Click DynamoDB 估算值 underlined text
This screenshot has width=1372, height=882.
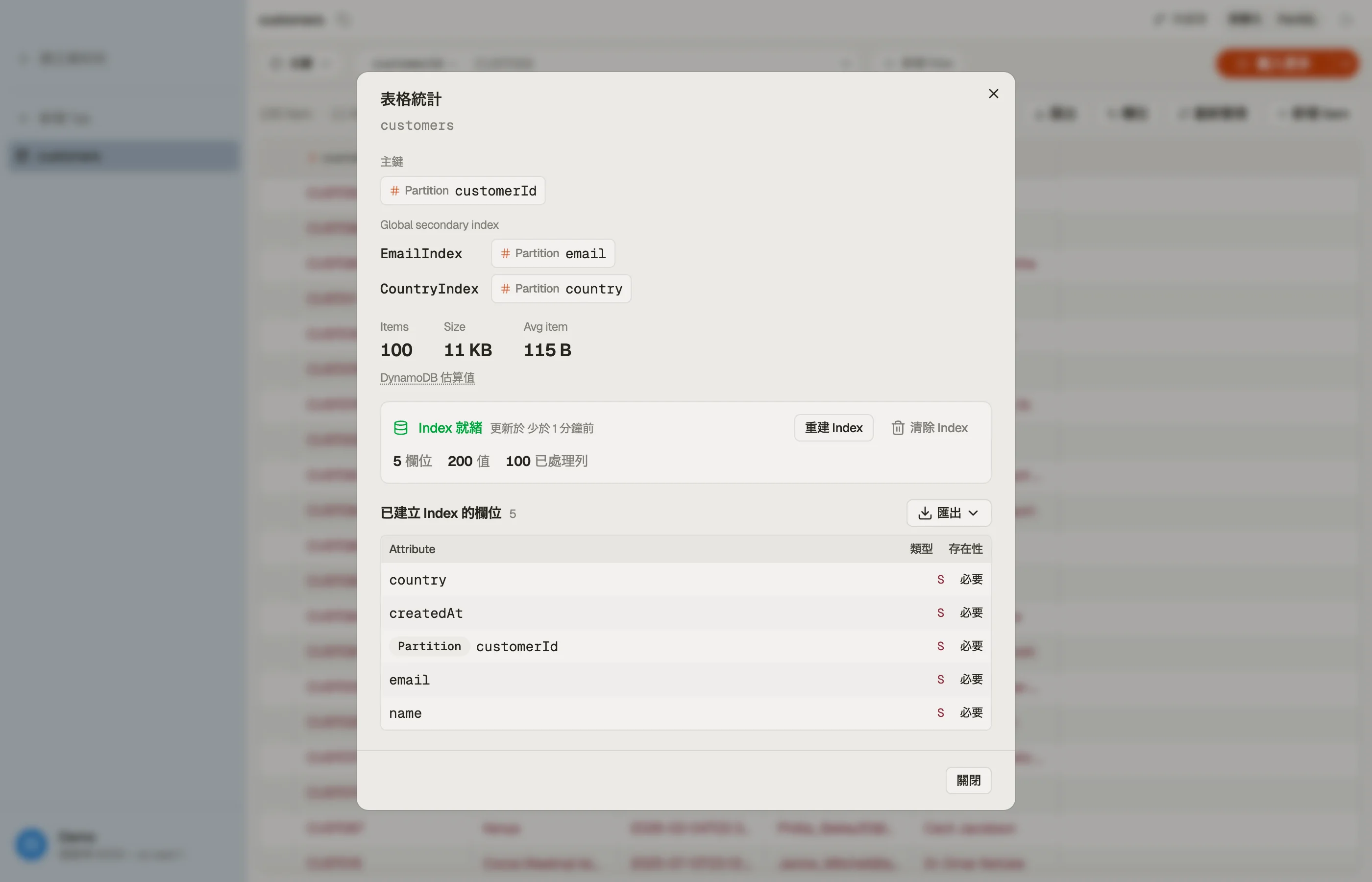pos(427,377)
